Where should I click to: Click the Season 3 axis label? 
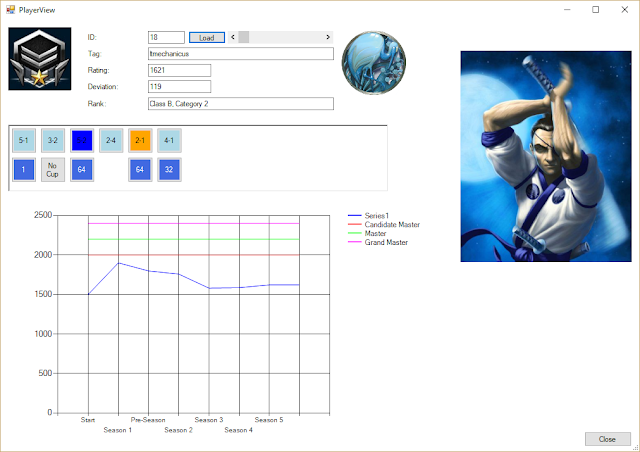pyautogui.click(x=209, y=420)
